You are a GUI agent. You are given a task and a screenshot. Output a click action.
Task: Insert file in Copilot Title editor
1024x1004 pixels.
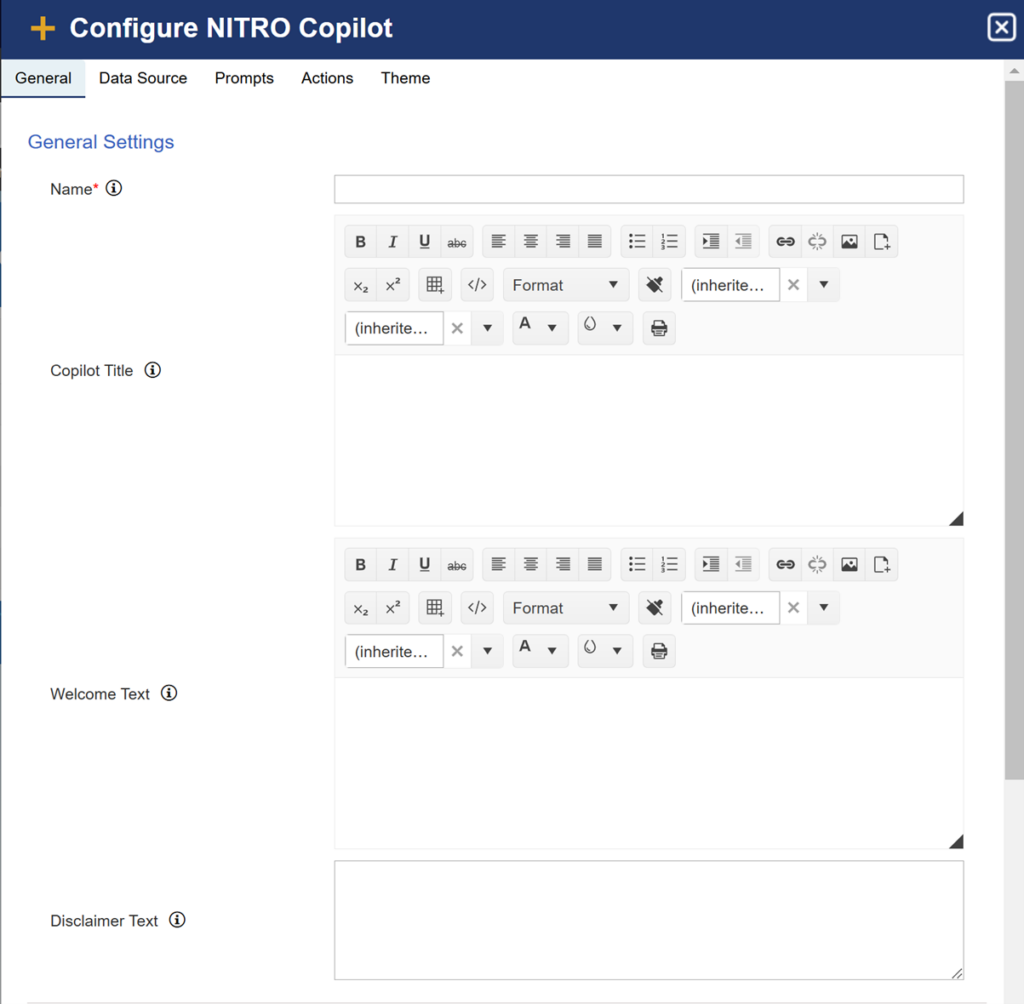(x=881, y=242)
